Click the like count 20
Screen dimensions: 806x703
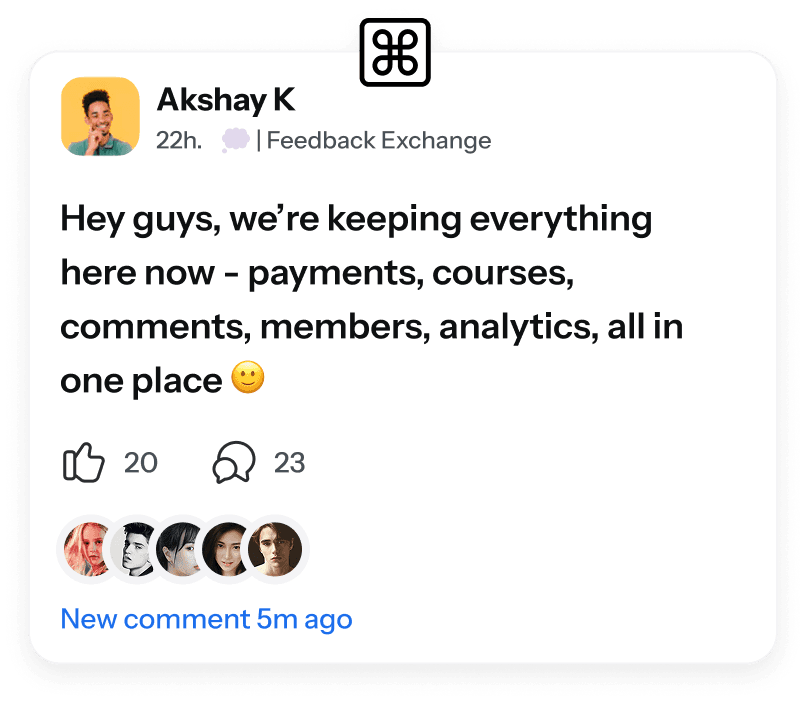tap(141, 462)
